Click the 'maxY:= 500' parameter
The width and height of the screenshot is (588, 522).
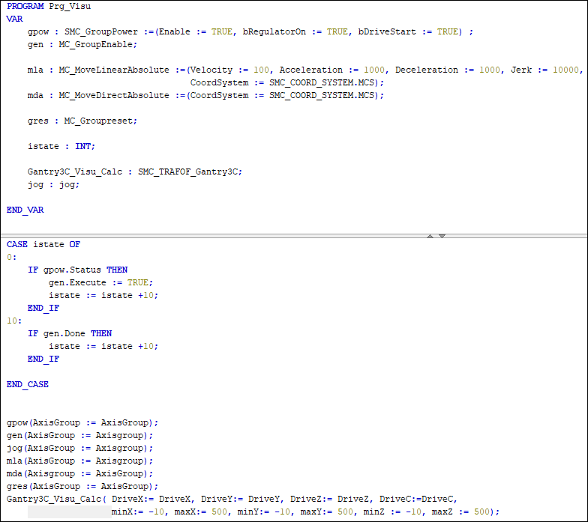[x=326, y=512]
